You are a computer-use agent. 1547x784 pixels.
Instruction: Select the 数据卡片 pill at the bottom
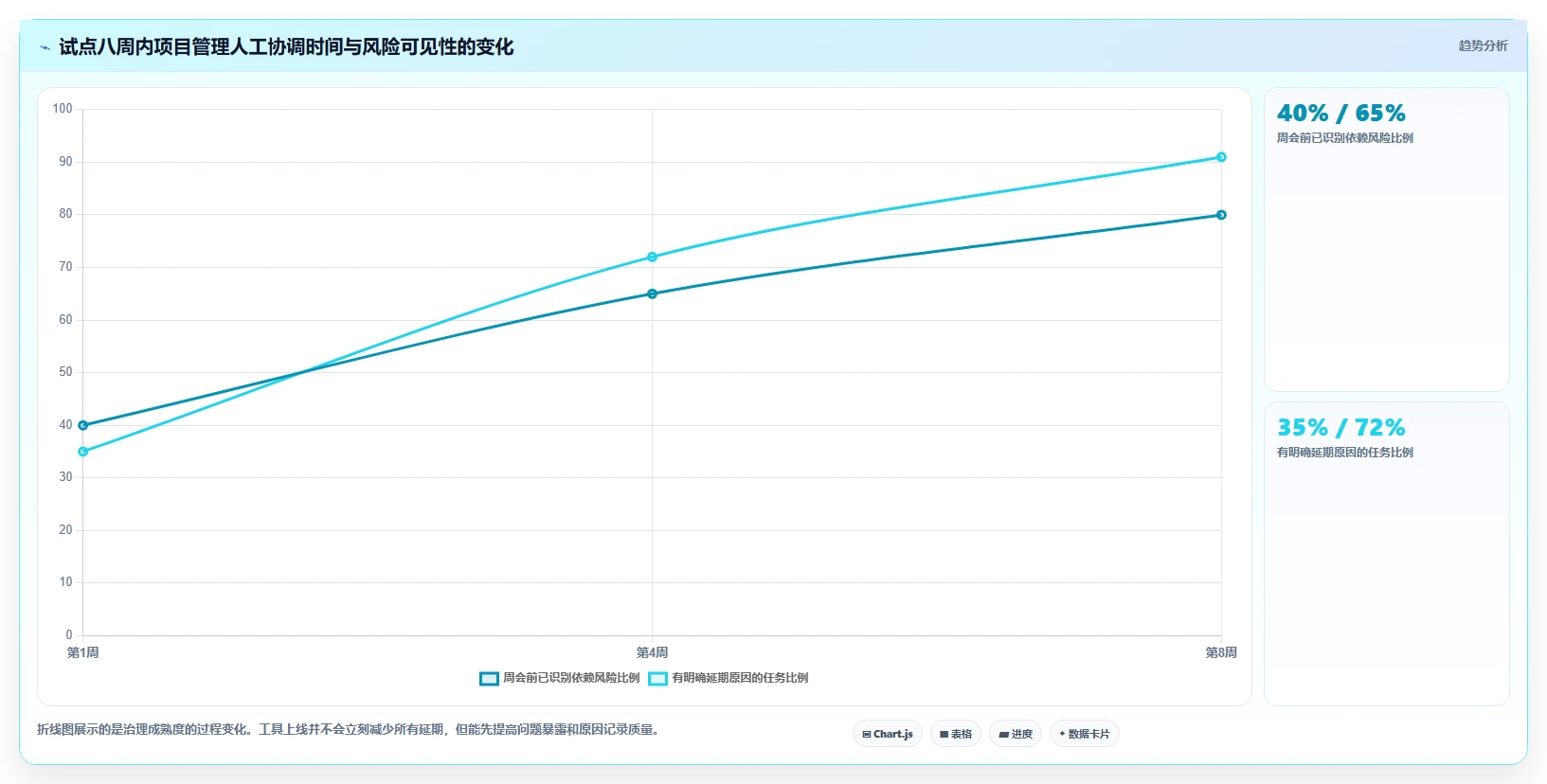point(1085,734)
